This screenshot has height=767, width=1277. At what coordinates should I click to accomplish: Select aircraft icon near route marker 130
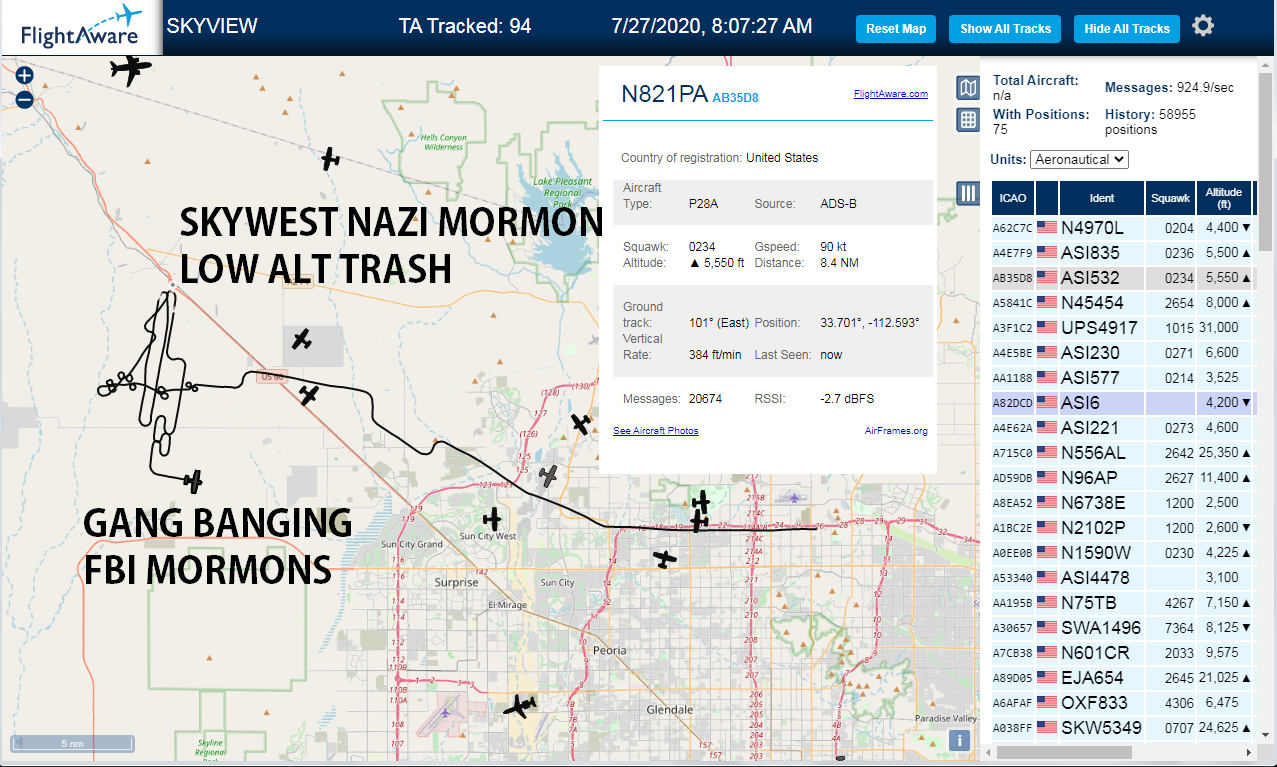click(x=581, y=424)
